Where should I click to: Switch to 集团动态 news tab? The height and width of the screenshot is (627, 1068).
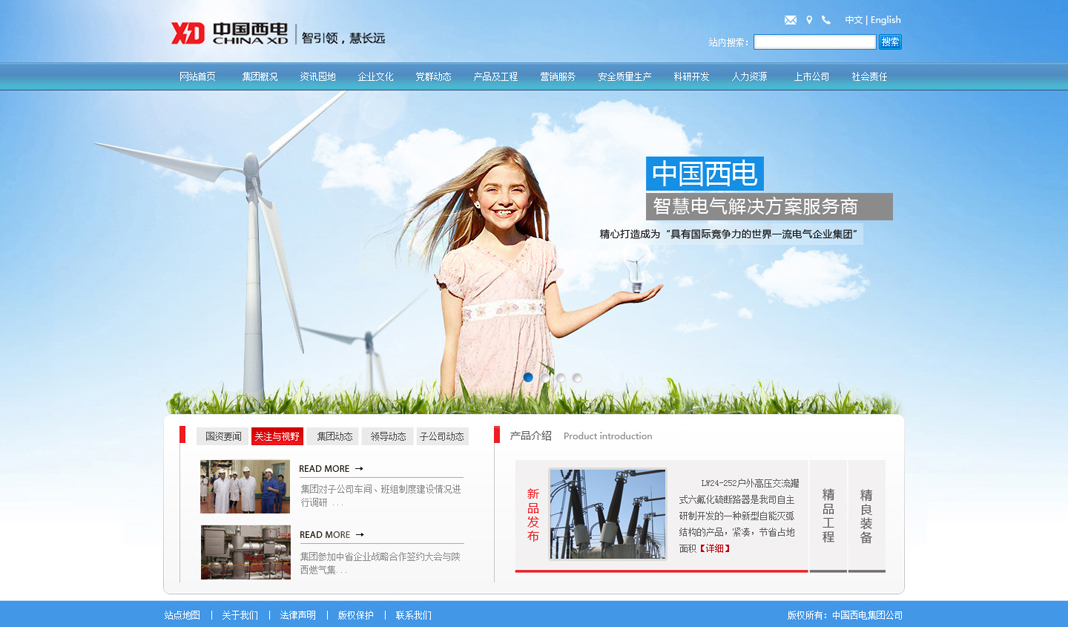coord(333,436)
